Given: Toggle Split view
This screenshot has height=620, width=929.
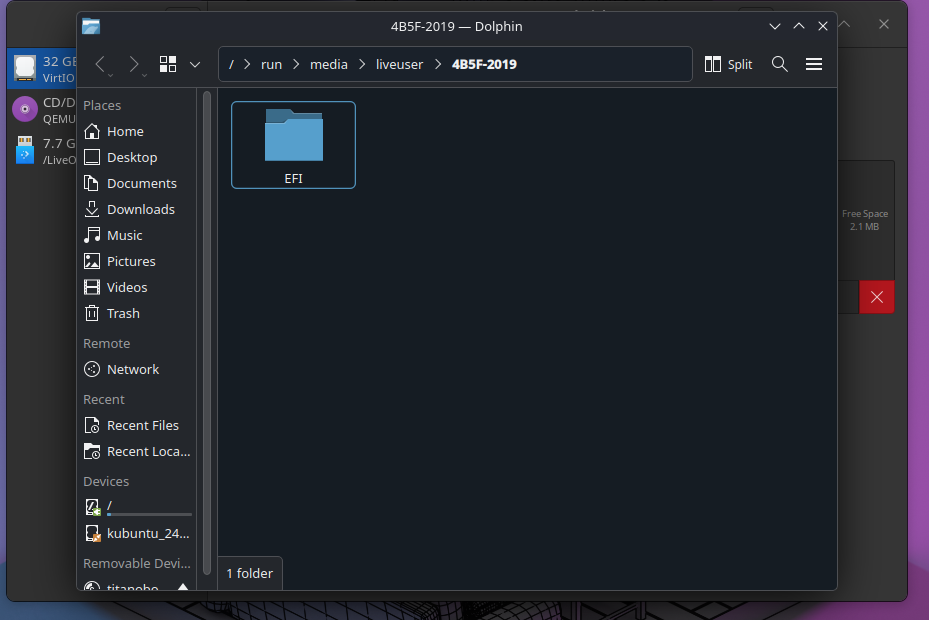Looking at the screenshot, I should [728, 64].
